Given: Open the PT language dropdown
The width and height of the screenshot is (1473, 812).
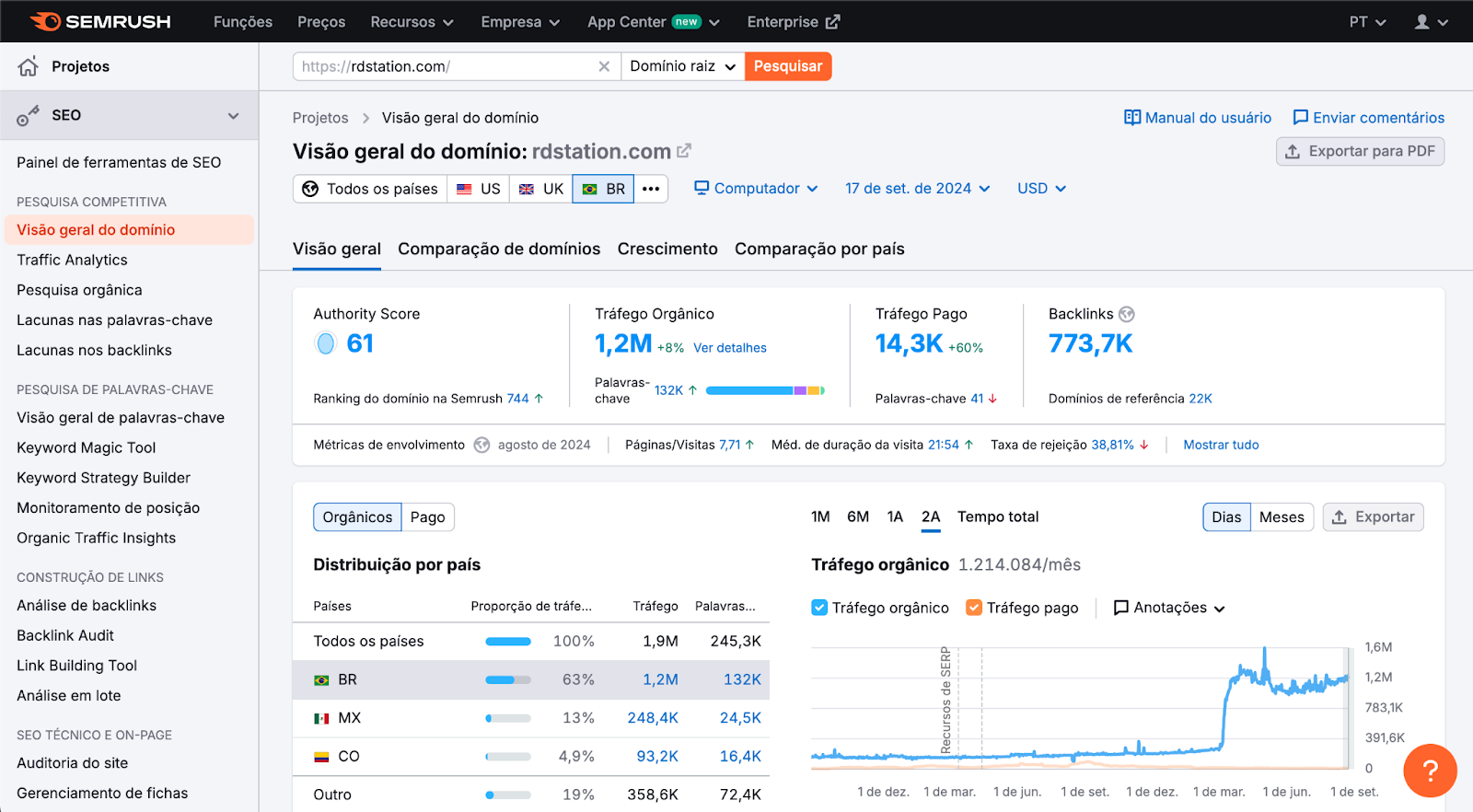Looking at the screenshot, I should click(1367, 22).
